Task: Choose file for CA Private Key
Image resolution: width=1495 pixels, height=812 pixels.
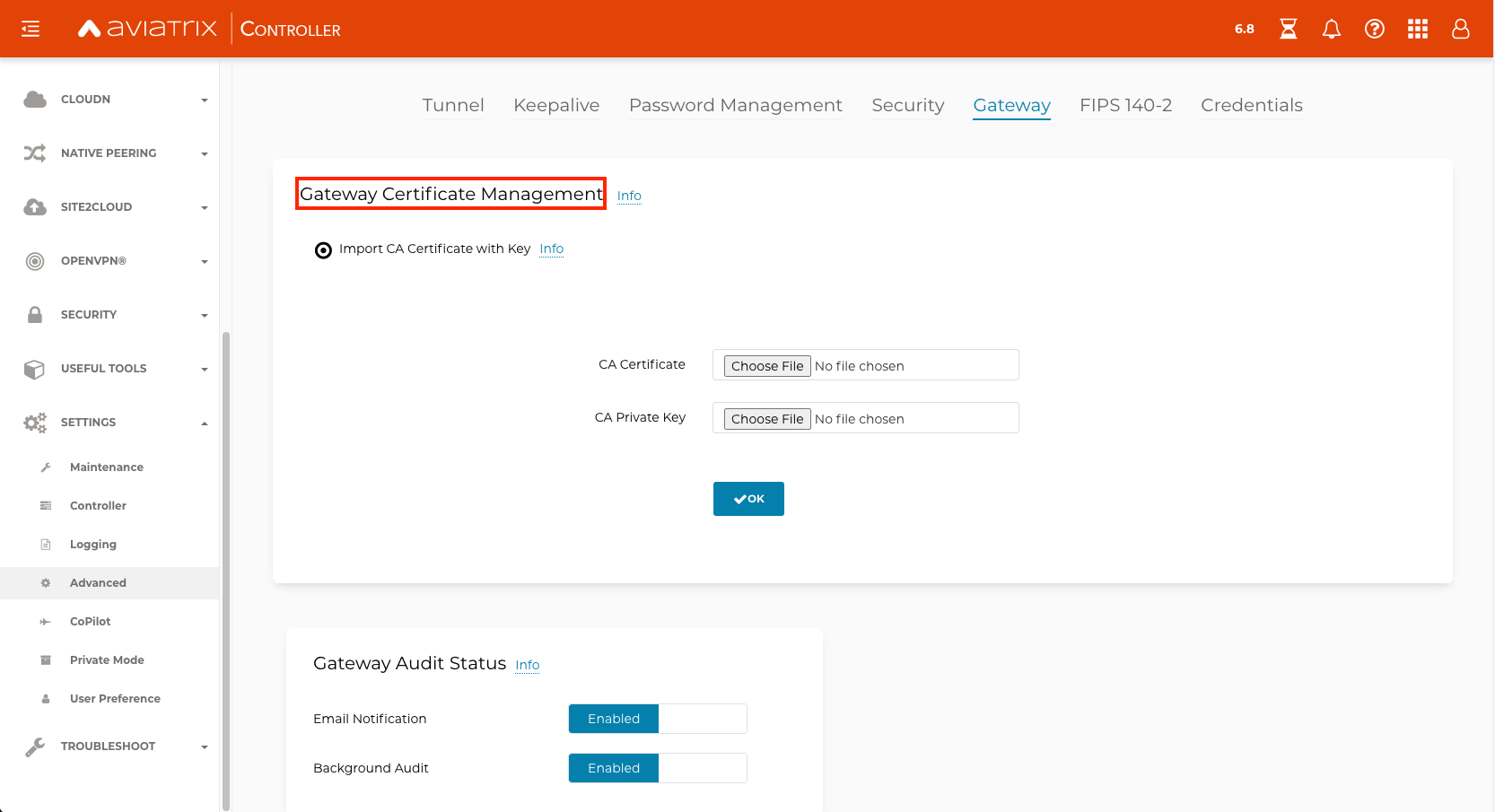Action: pos(767,419)
